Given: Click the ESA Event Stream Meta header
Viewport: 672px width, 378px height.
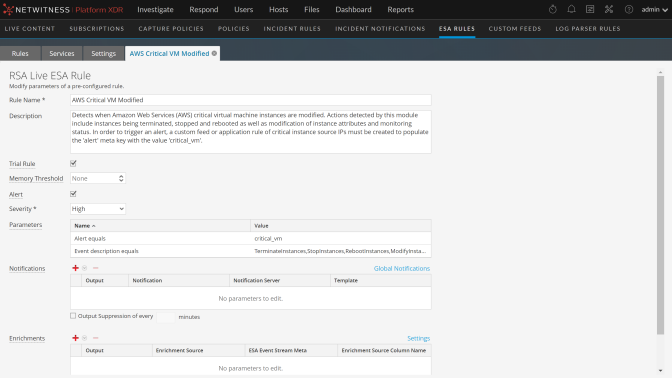Looking at the screenshot, I should point(291,350).
